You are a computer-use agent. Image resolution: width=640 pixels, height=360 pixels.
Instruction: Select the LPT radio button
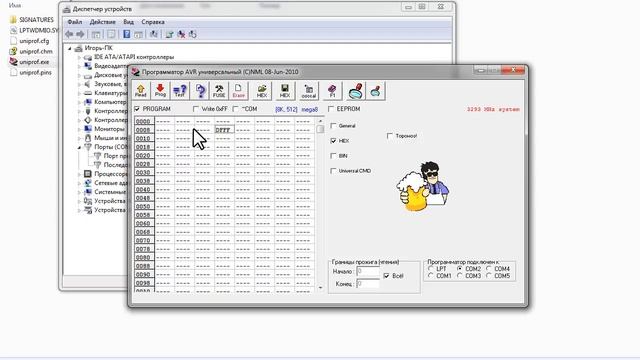(x=431, y=269)
